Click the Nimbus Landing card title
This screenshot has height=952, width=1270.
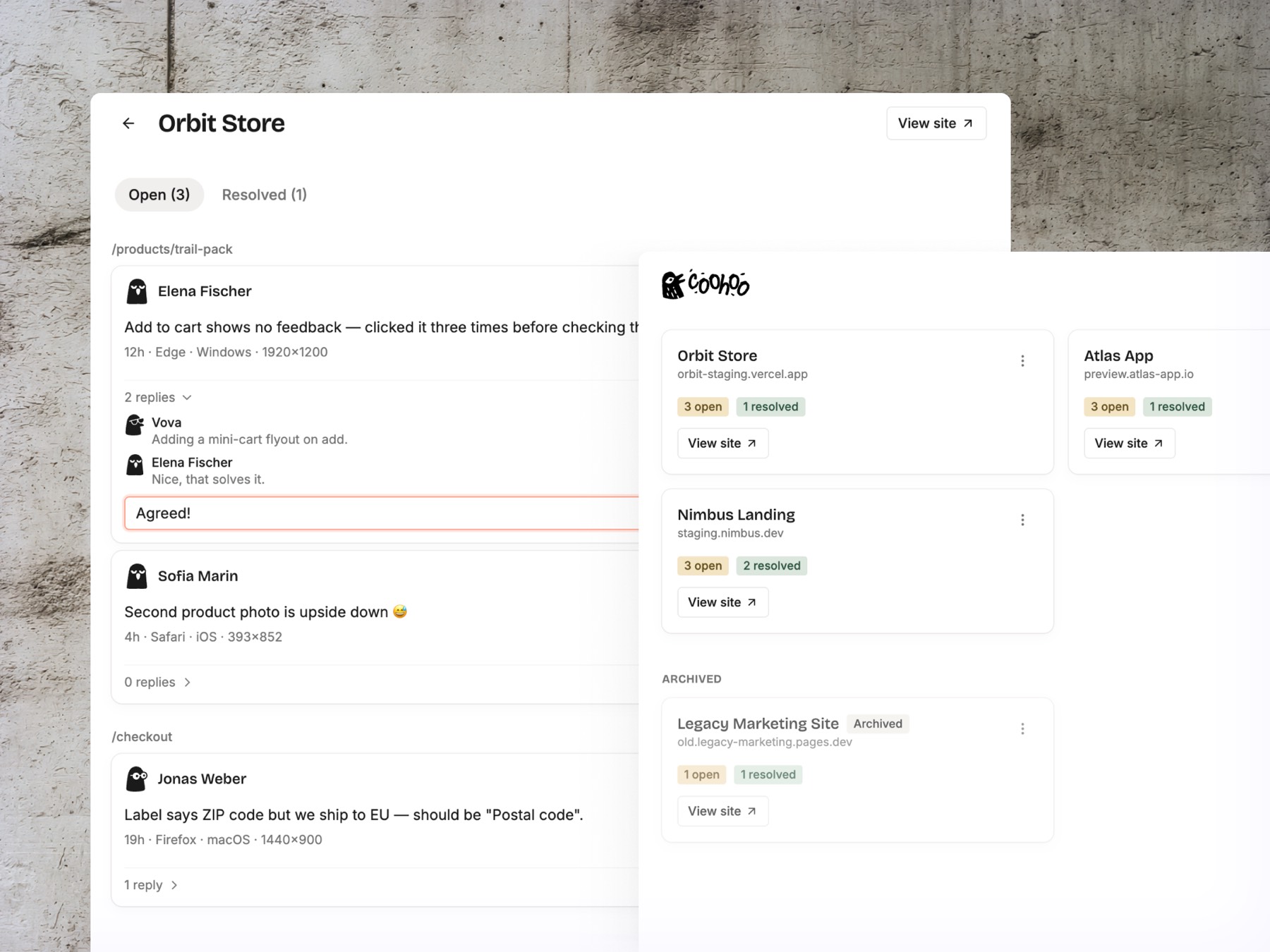click(736, 515)
